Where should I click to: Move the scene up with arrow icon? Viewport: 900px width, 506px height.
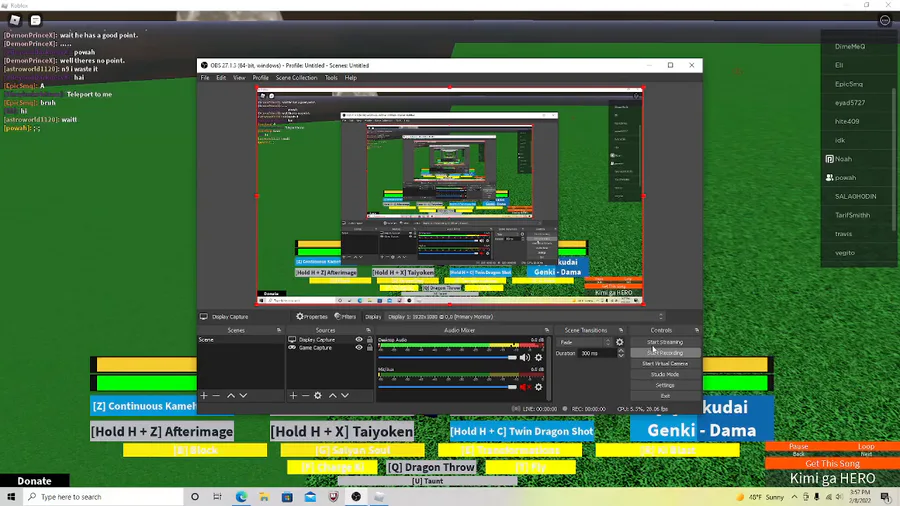click(231, 395)
